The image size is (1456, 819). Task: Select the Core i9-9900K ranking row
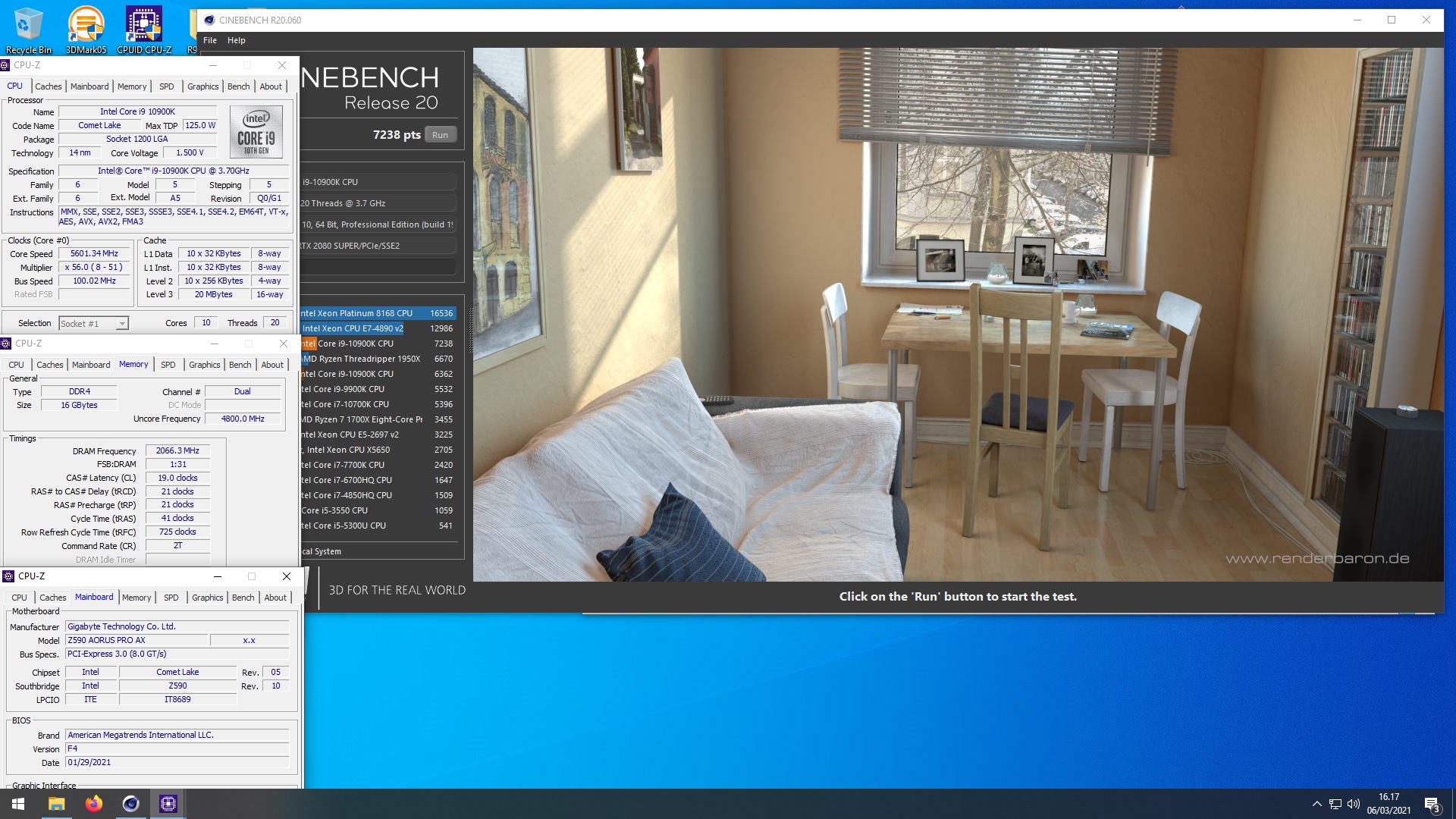tap(378, 389)
